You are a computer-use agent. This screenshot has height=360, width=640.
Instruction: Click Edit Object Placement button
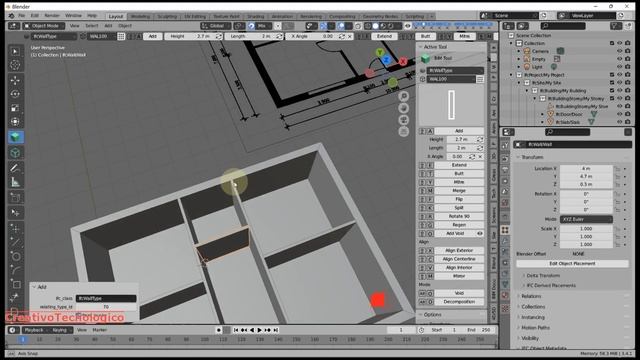click(572, 264)
